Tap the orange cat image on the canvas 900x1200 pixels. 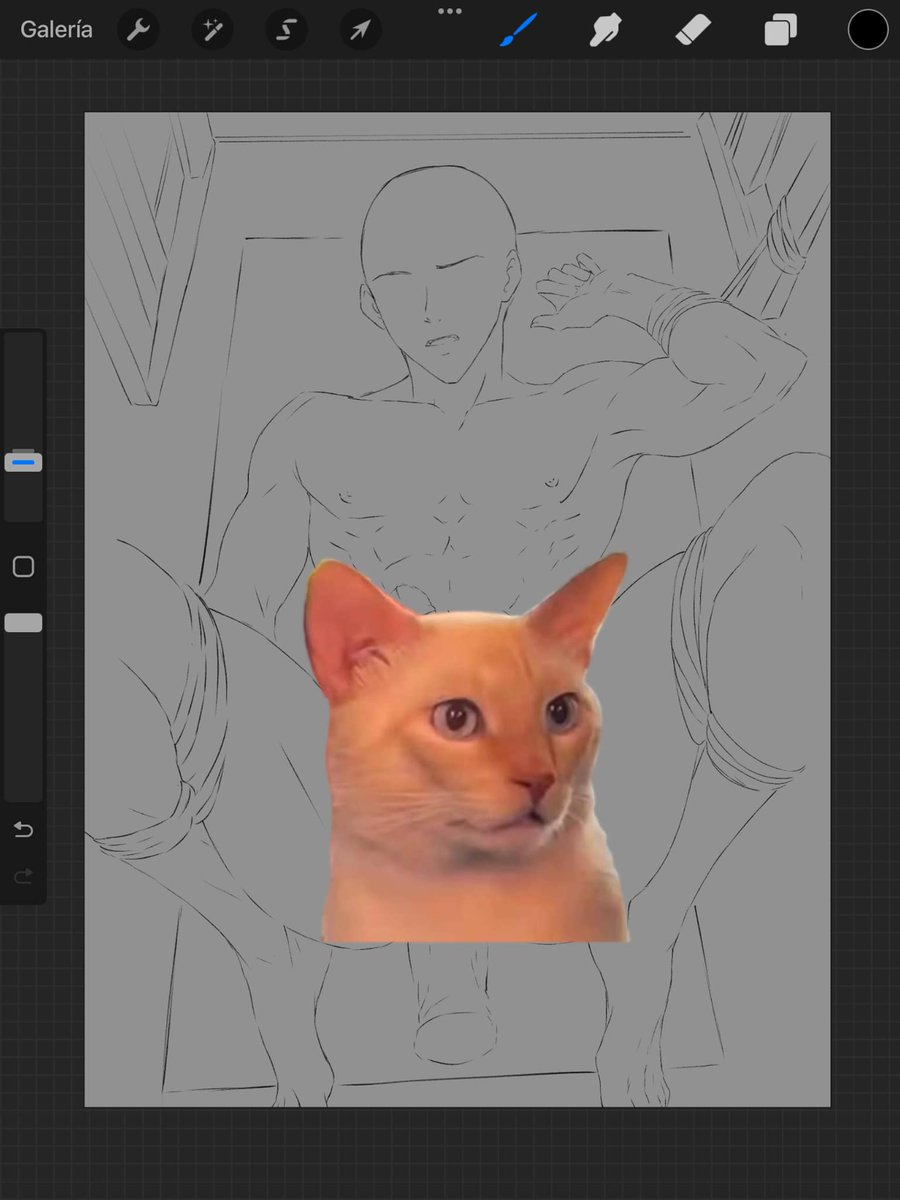(x=466, y=750)
